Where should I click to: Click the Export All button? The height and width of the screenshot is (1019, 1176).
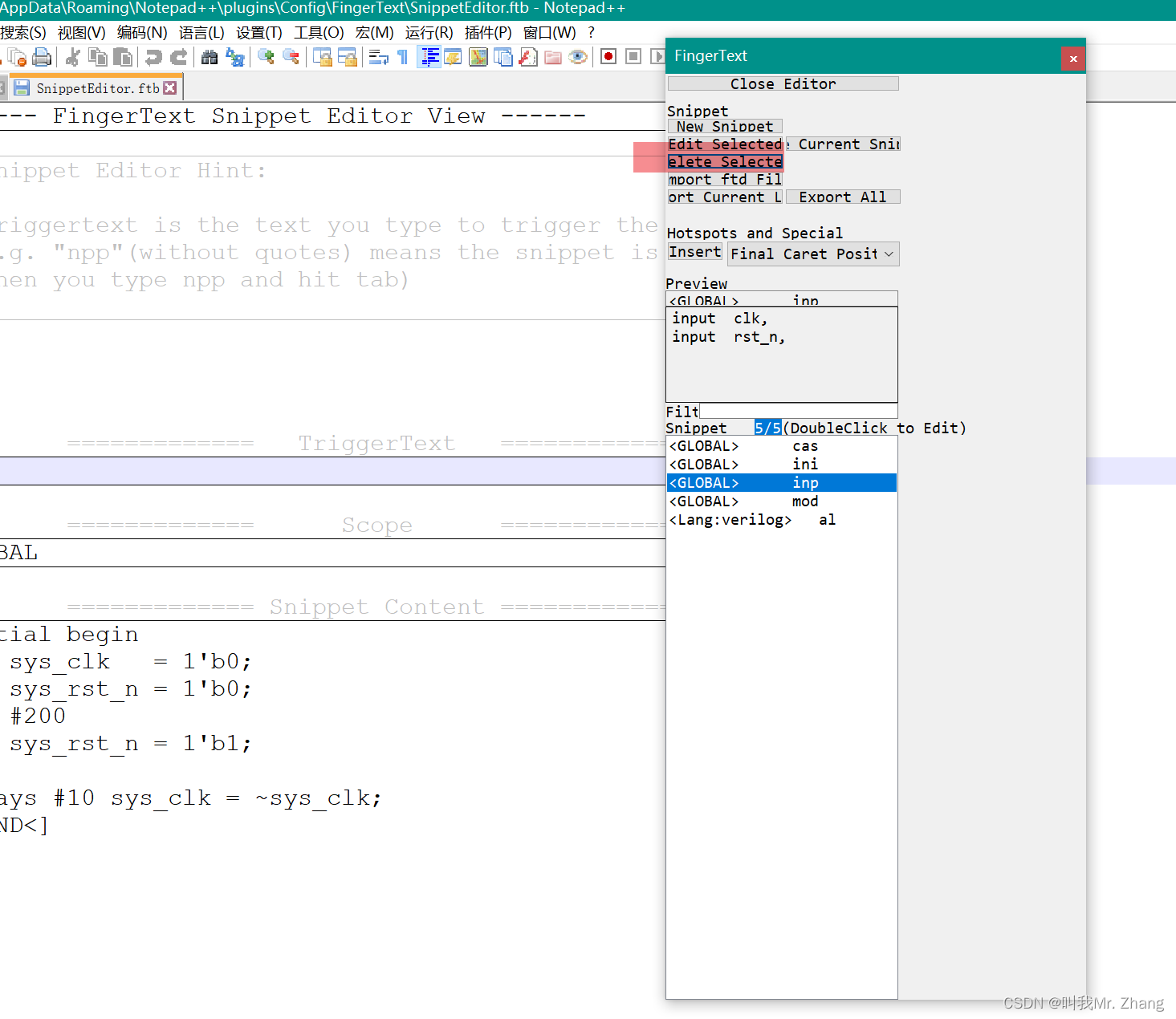pos(842,197)
